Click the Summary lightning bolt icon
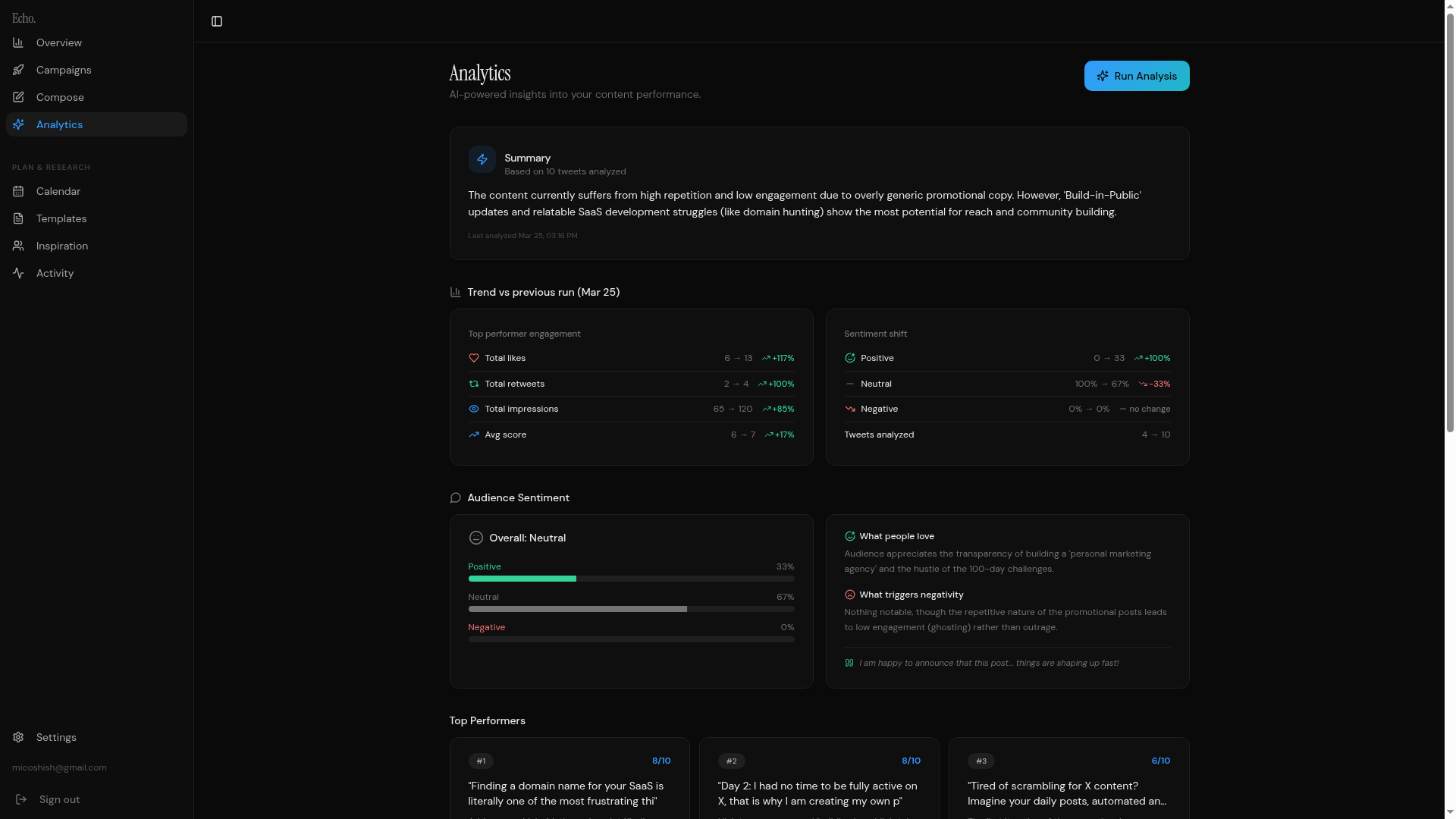 (x=482, y=159)
